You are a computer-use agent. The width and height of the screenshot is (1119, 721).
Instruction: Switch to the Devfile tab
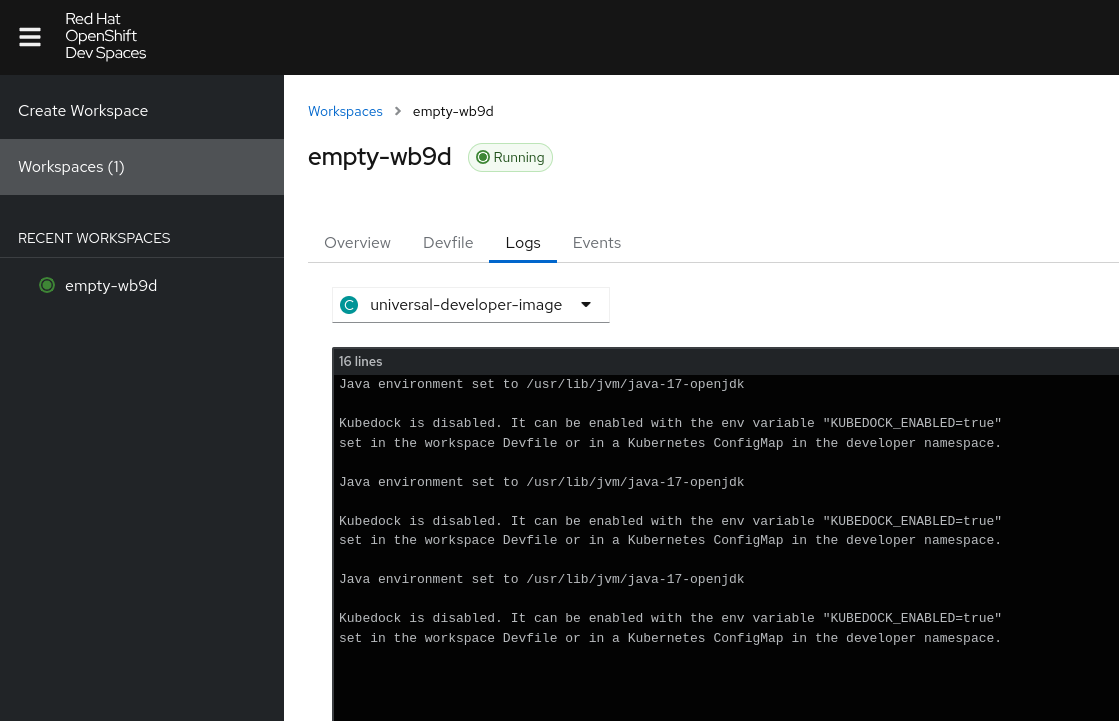pyautogui.click(x=448, y=243)
